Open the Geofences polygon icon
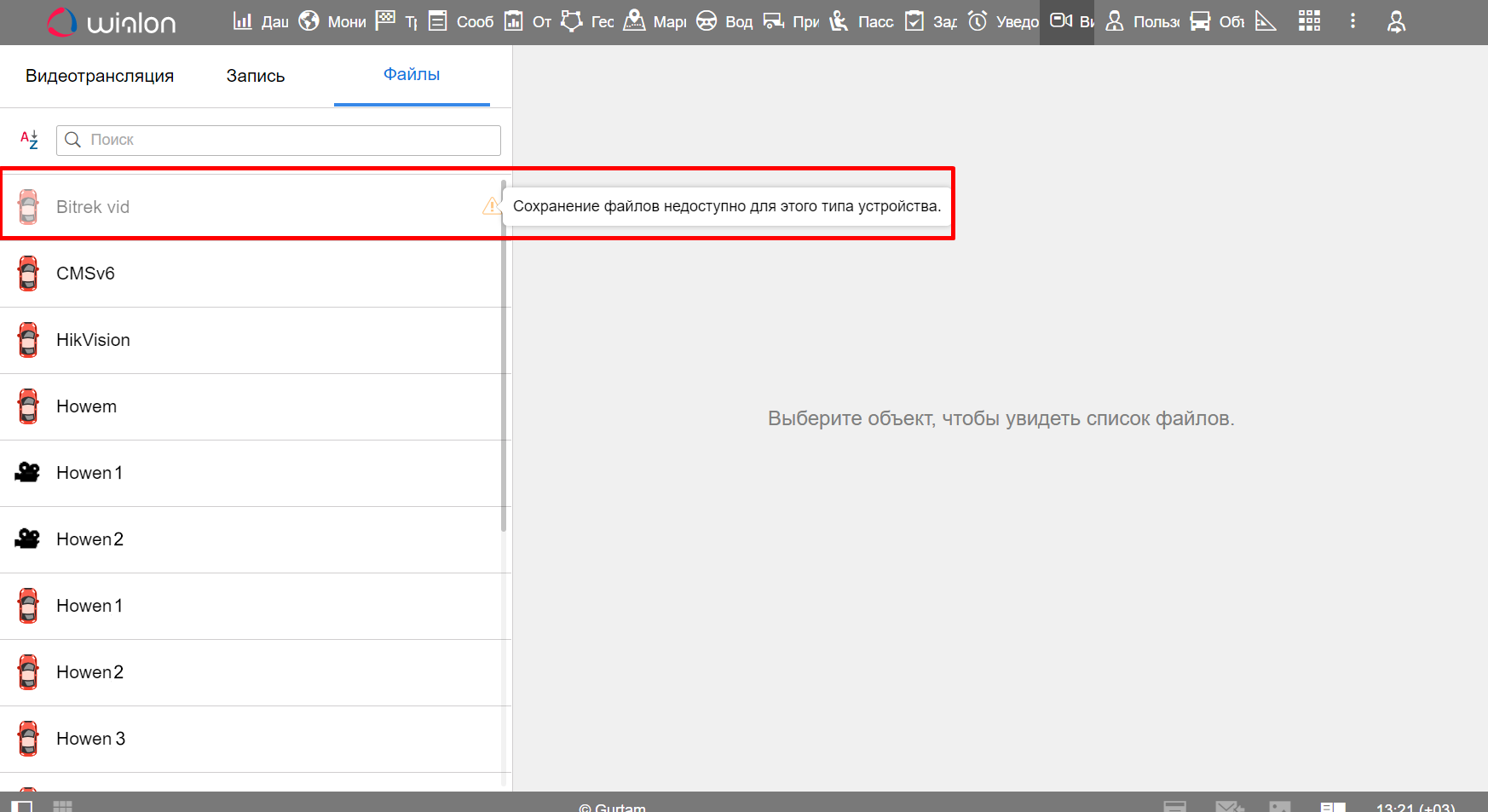Viewport: 1488px width, 812px height. (x=572, y=21)
